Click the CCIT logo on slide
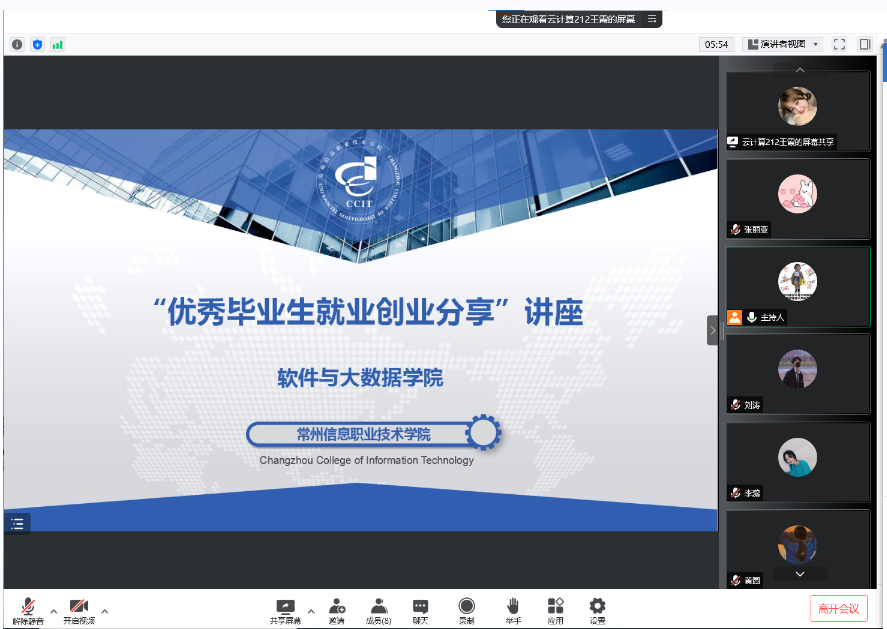 tap(360, 182)
